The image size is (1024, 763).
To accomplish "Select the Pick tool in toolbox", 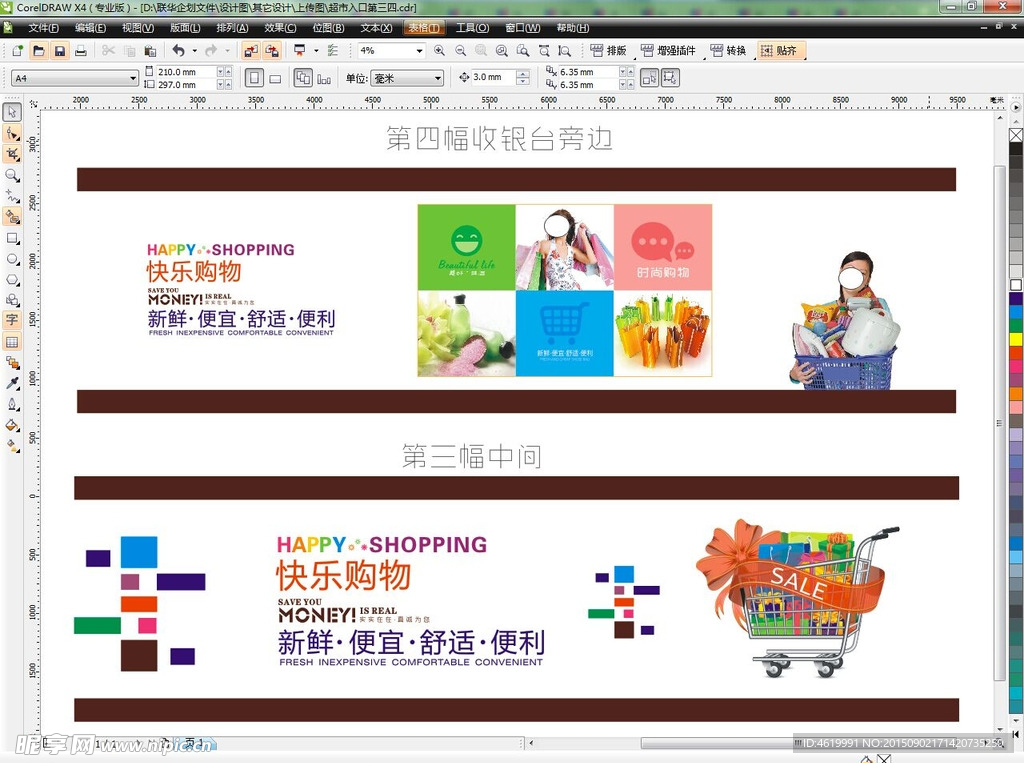I will (x=12, y=112).
